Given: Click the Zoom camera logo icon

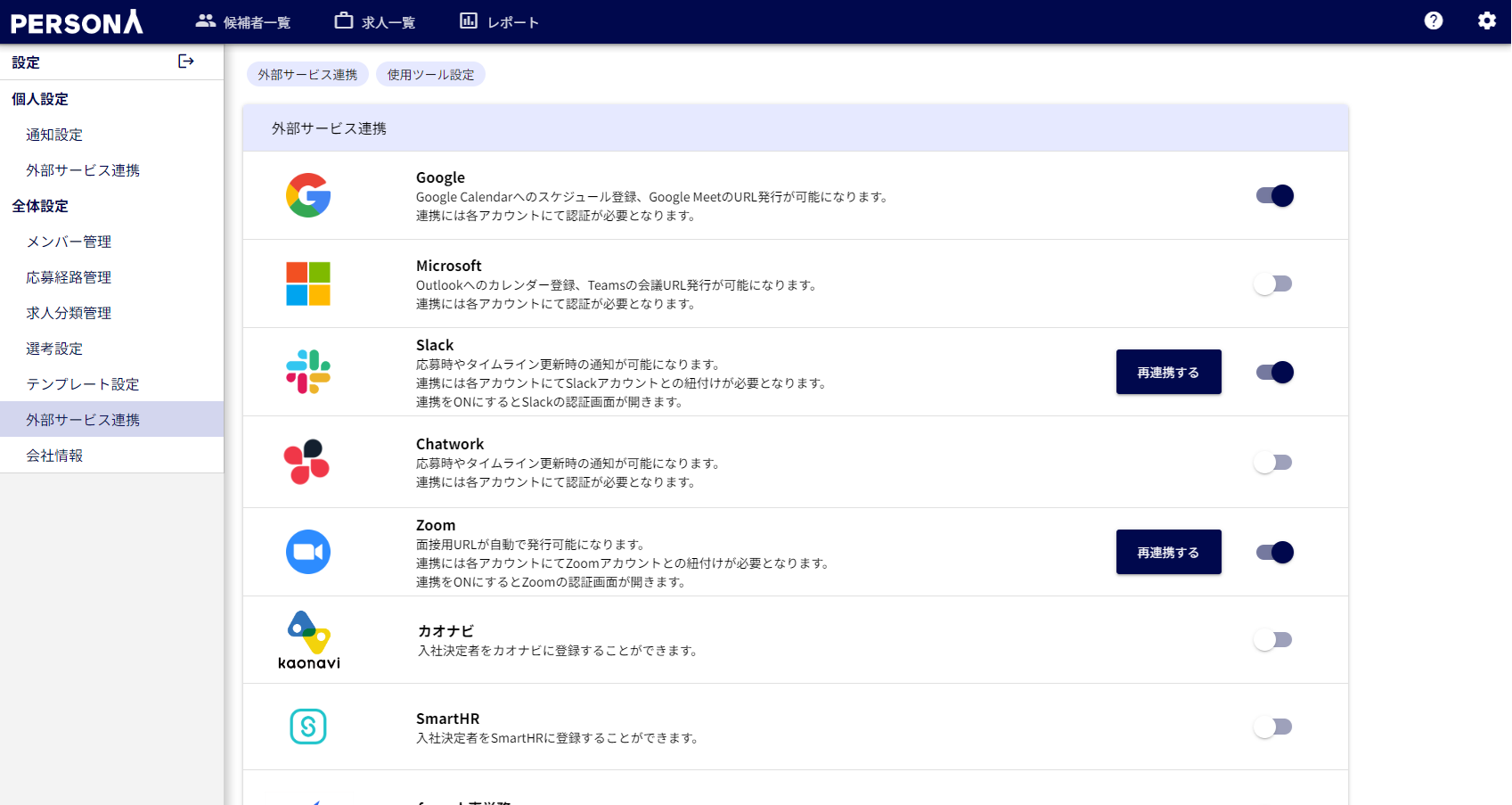Looking at the screenshot, I should pos(308,552).
